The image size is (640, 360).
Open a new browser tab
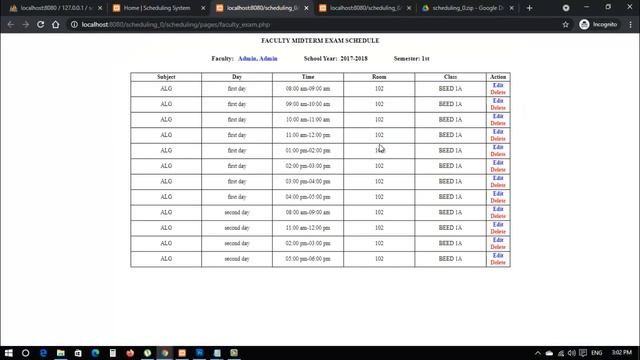pos(529,8)
